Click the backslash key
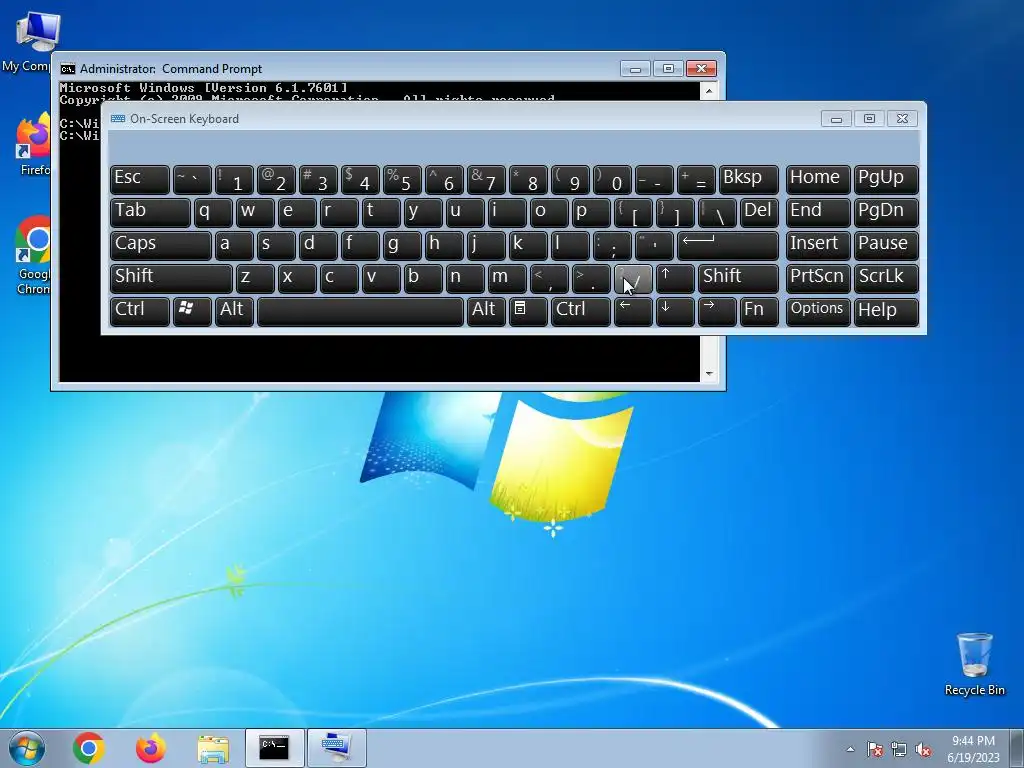 (x=716, y=214)
